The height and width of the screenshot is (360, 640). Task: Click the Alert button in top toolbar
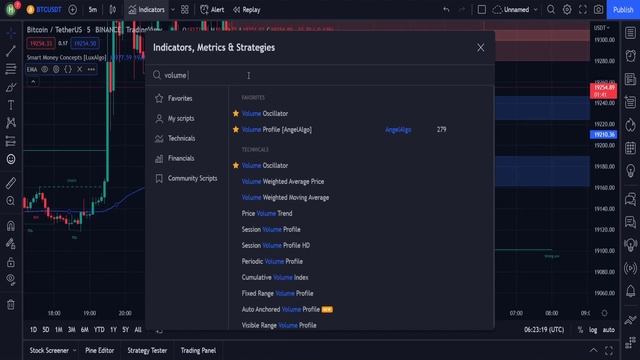click(x=212, y=10)
